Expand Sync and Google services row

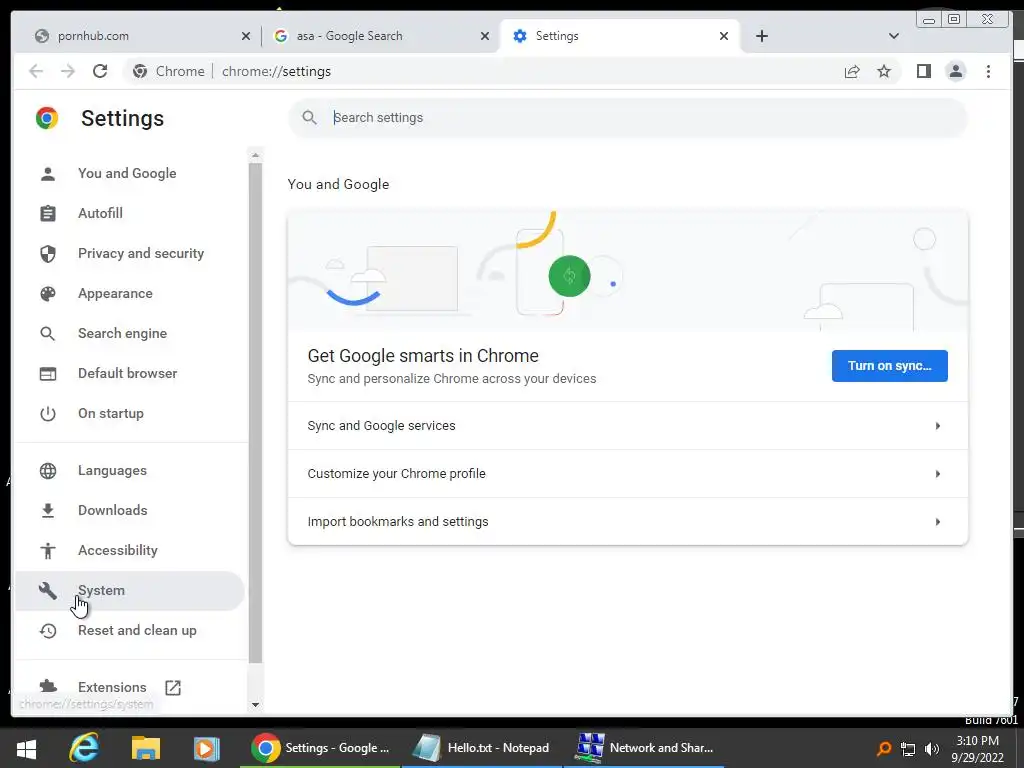click(628, 426)
